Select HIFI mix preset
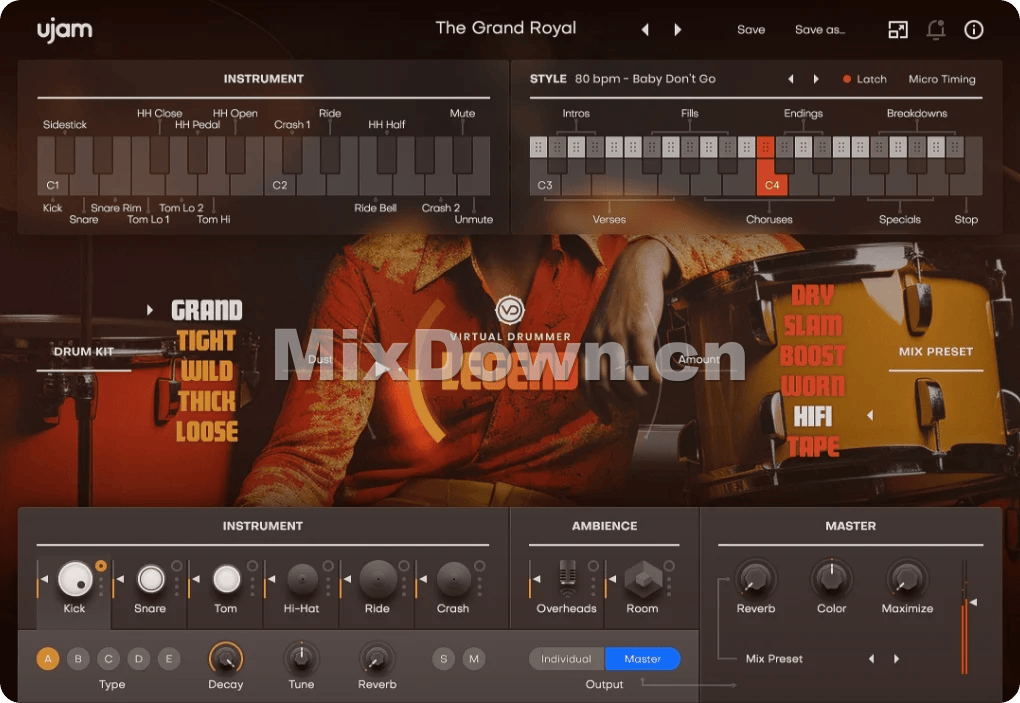1020x703 pixels. [812, 416]
